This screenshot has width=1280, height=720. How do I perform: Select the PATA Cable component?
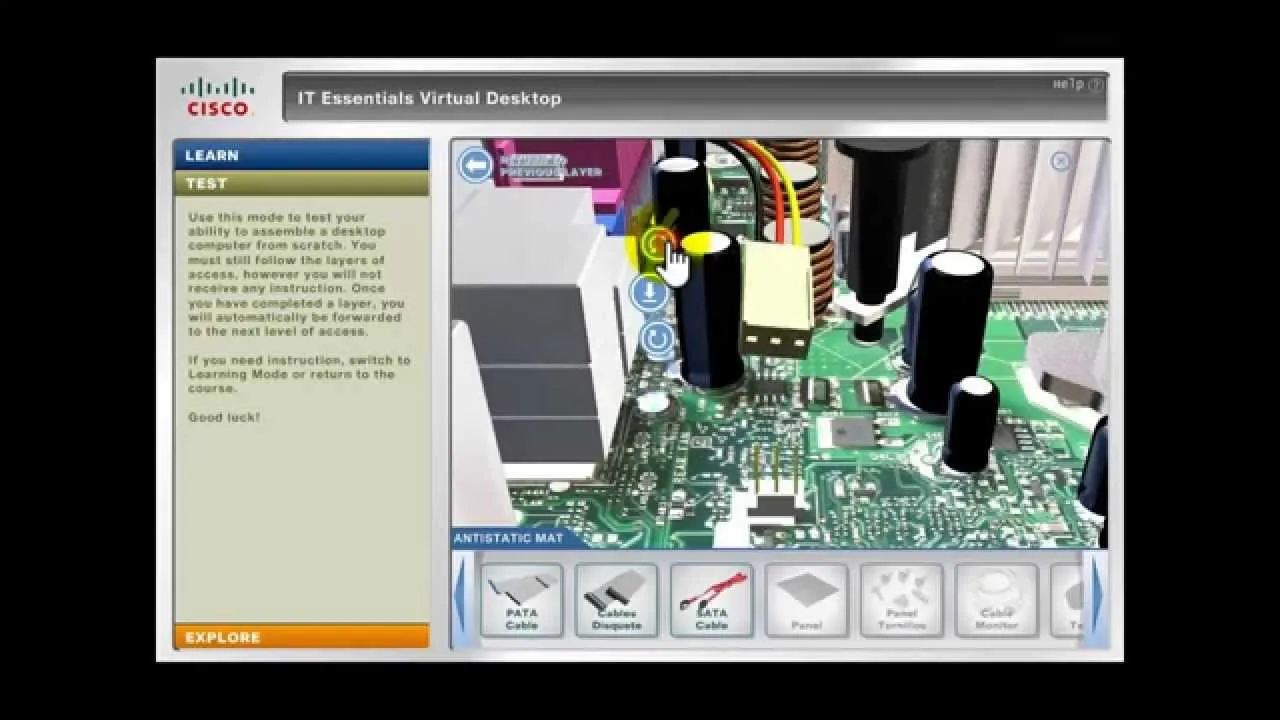[521, 601]
